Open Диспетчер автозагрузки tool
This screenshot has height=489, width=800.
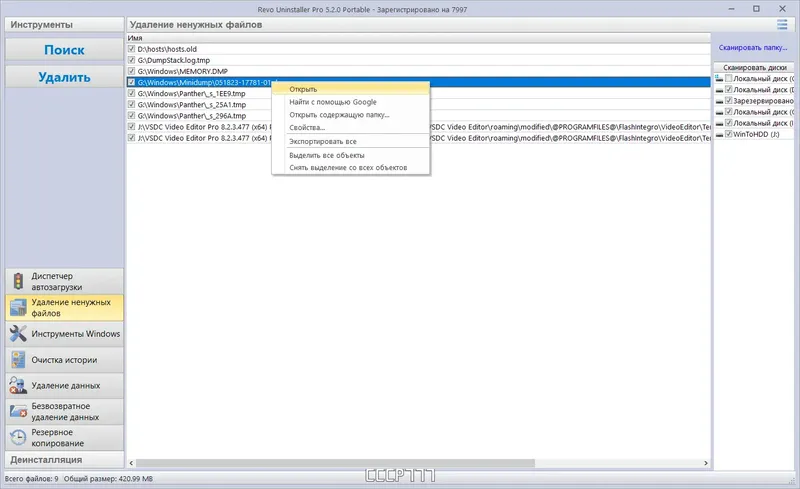pyautogui.click(x=64, y=281)
